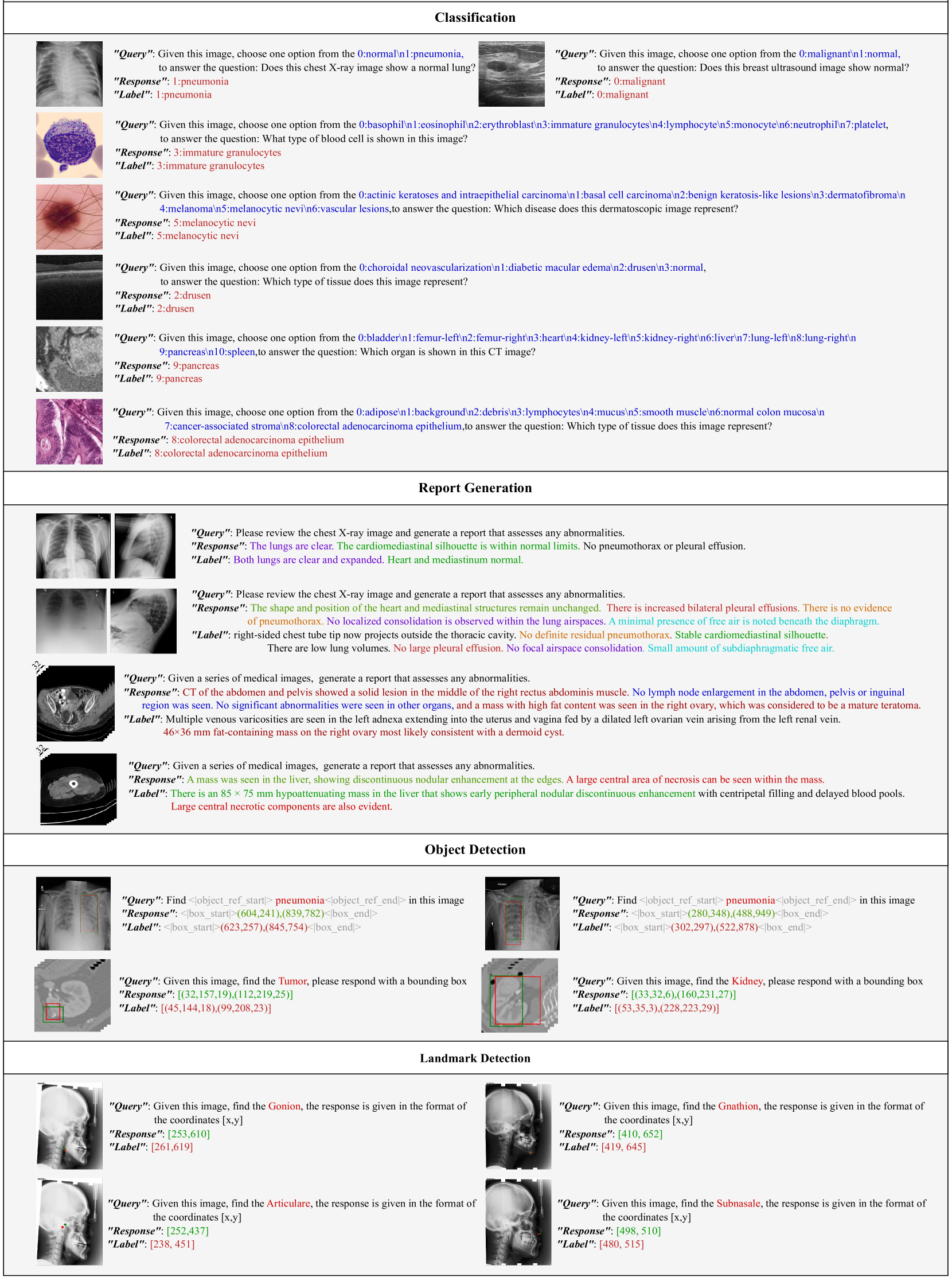Image resolution: width=952 pixels, height=1281 pixels.
Task: Select 'Heart and mediastinum normal.' label text
Action: click(455, 560)
